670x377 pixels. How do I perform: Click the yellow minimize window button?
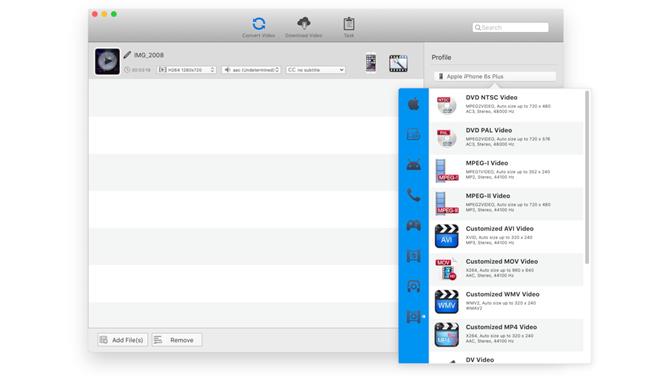pos(104,14)
